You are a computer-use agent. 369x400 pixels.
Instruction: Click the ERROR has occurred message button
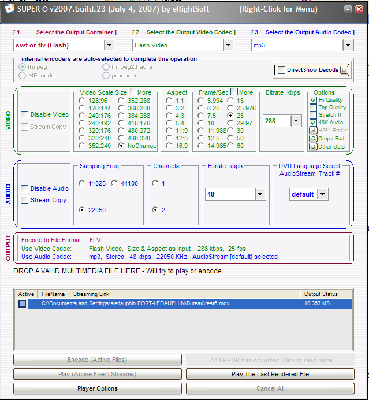270,360
